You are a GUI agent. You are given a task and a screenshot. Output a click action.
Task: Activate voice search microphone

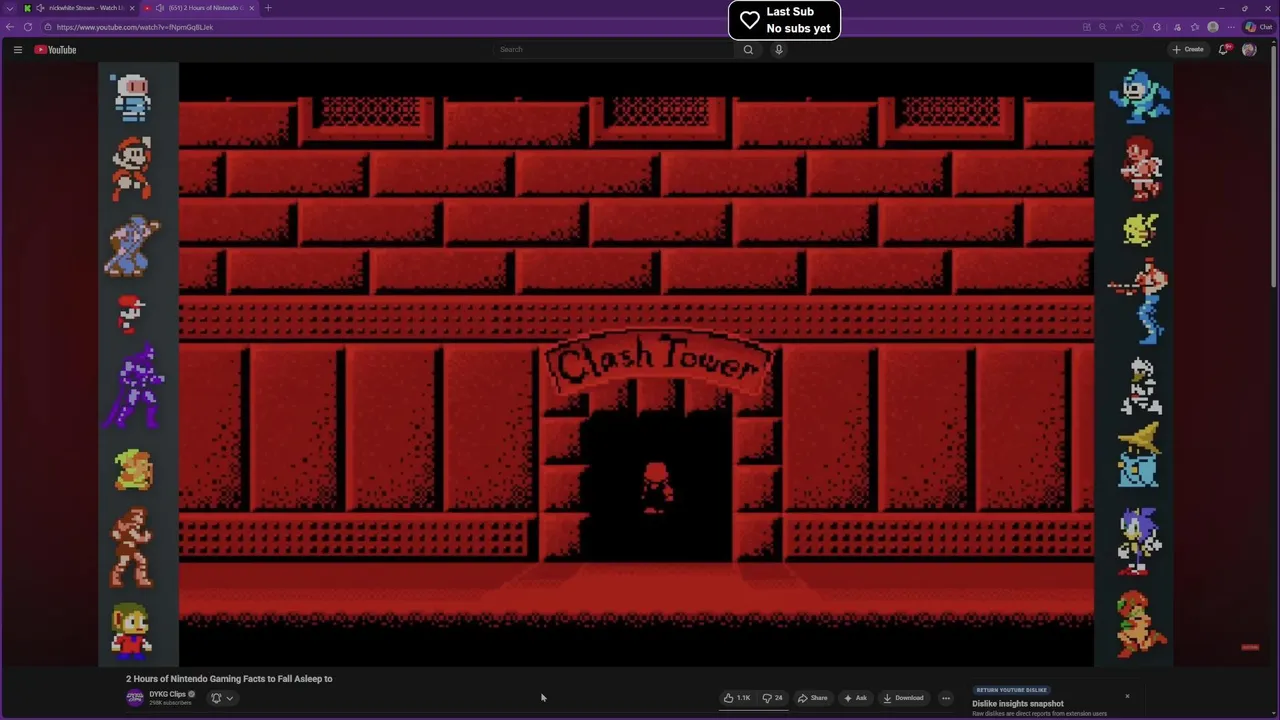click(779, 49)
